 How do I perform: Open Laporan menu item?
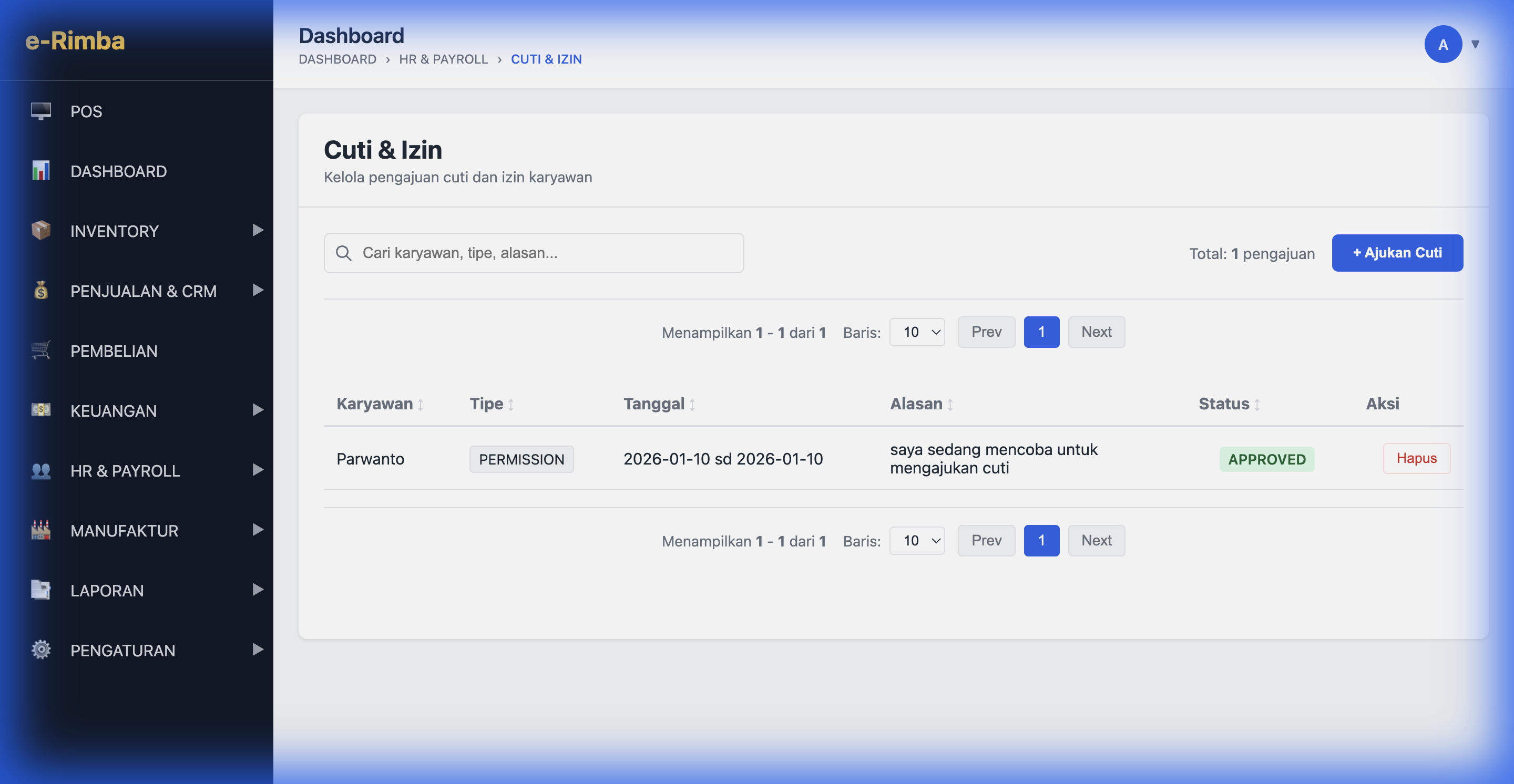pos(107,590)
